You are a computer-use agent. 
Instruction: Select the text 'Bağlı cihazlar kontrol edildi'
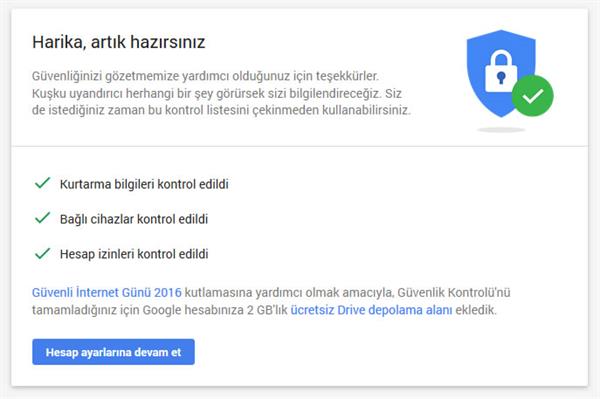tap(134, 219)
